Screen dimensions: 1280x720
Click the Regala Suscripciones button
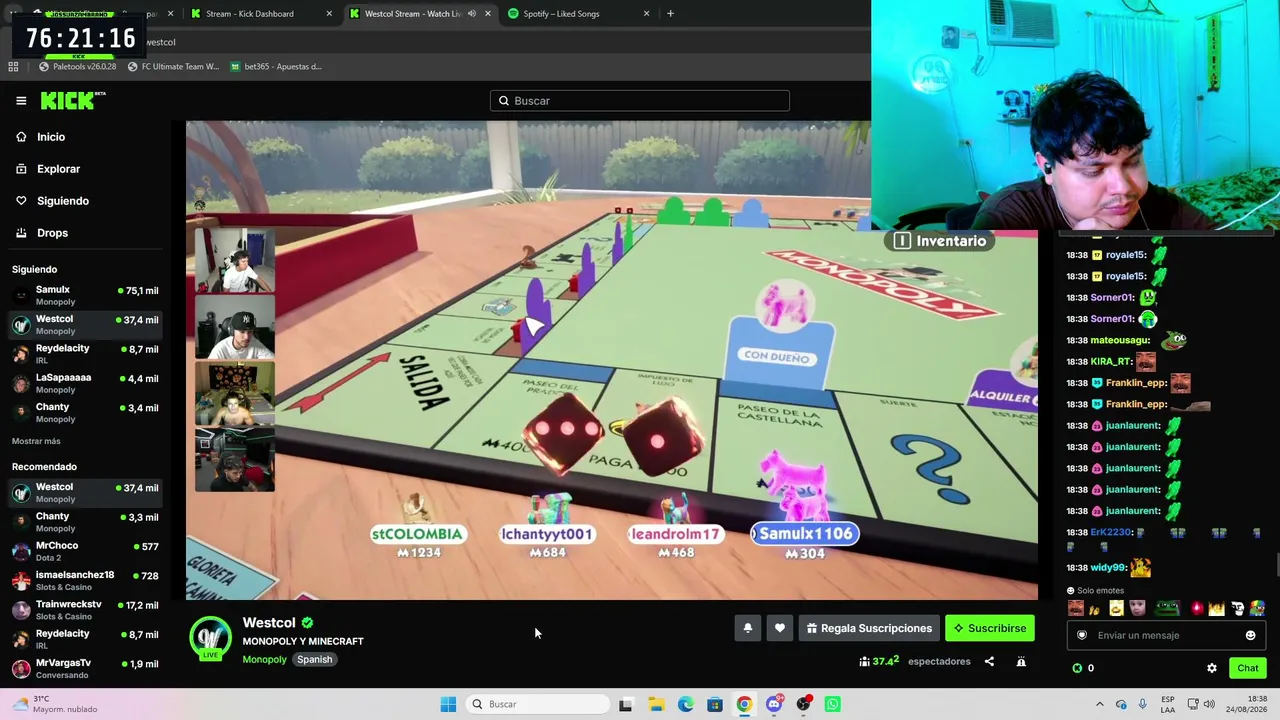click(869, 628)
